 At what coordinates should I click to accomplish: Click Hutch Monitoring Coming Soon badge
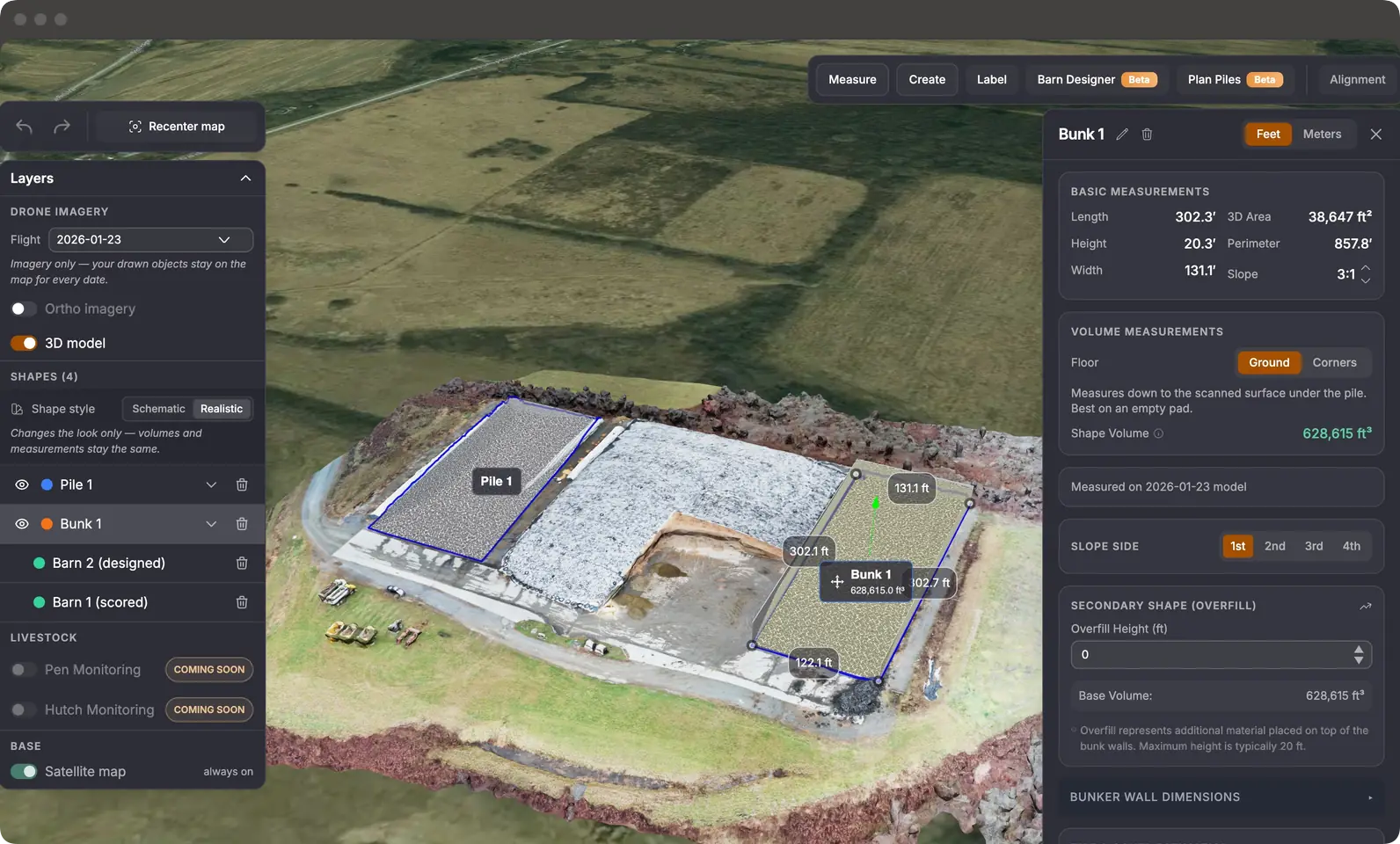(x=209, y=709)
